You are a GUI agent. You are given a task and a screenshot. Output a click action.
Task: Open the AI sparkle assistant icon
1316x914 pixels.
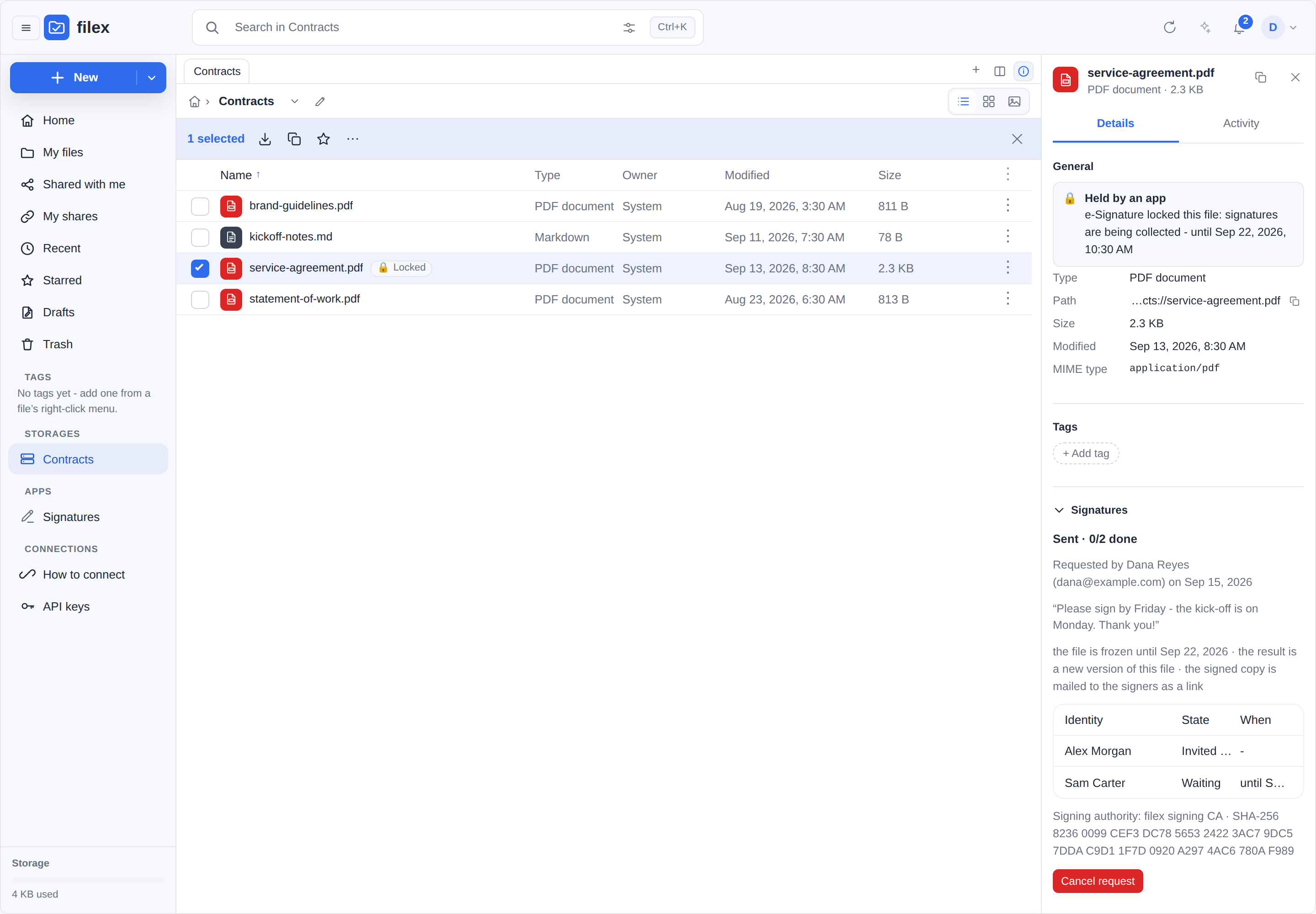[x=1205, y=27]
